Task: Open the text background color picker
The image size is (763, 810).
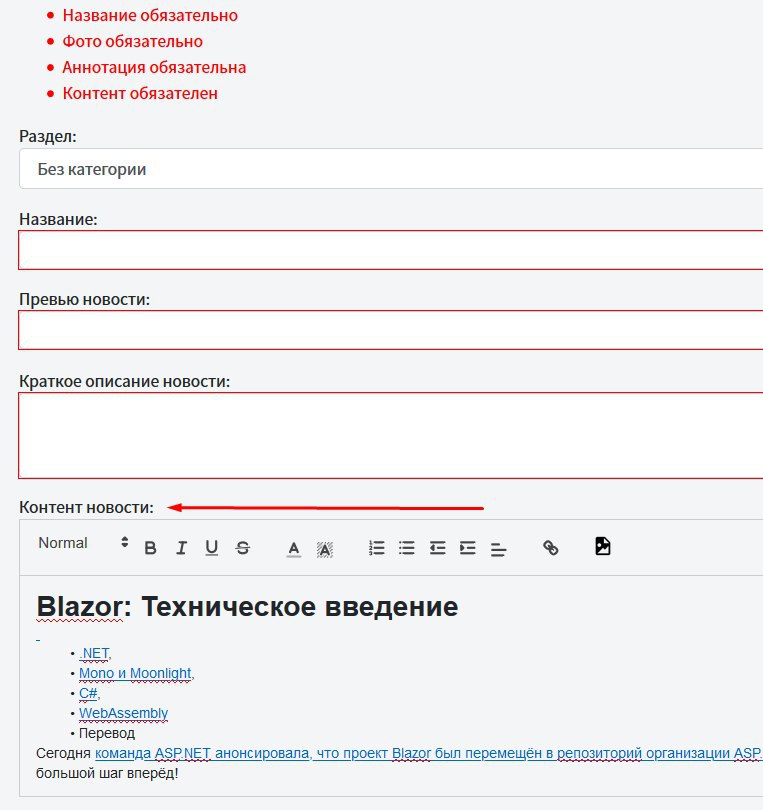Action: click(324, 549)
